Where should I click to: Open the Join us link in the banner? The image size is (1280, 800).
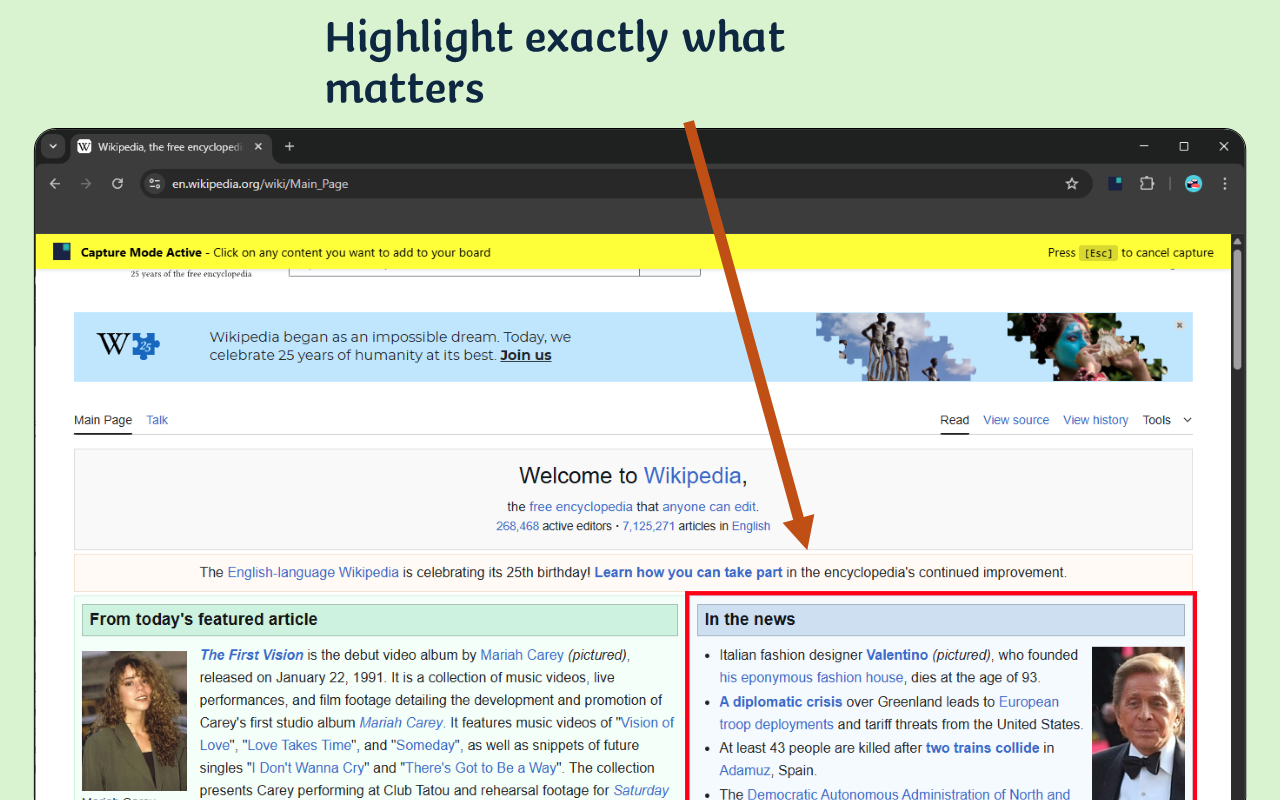(x=525, y=354)
